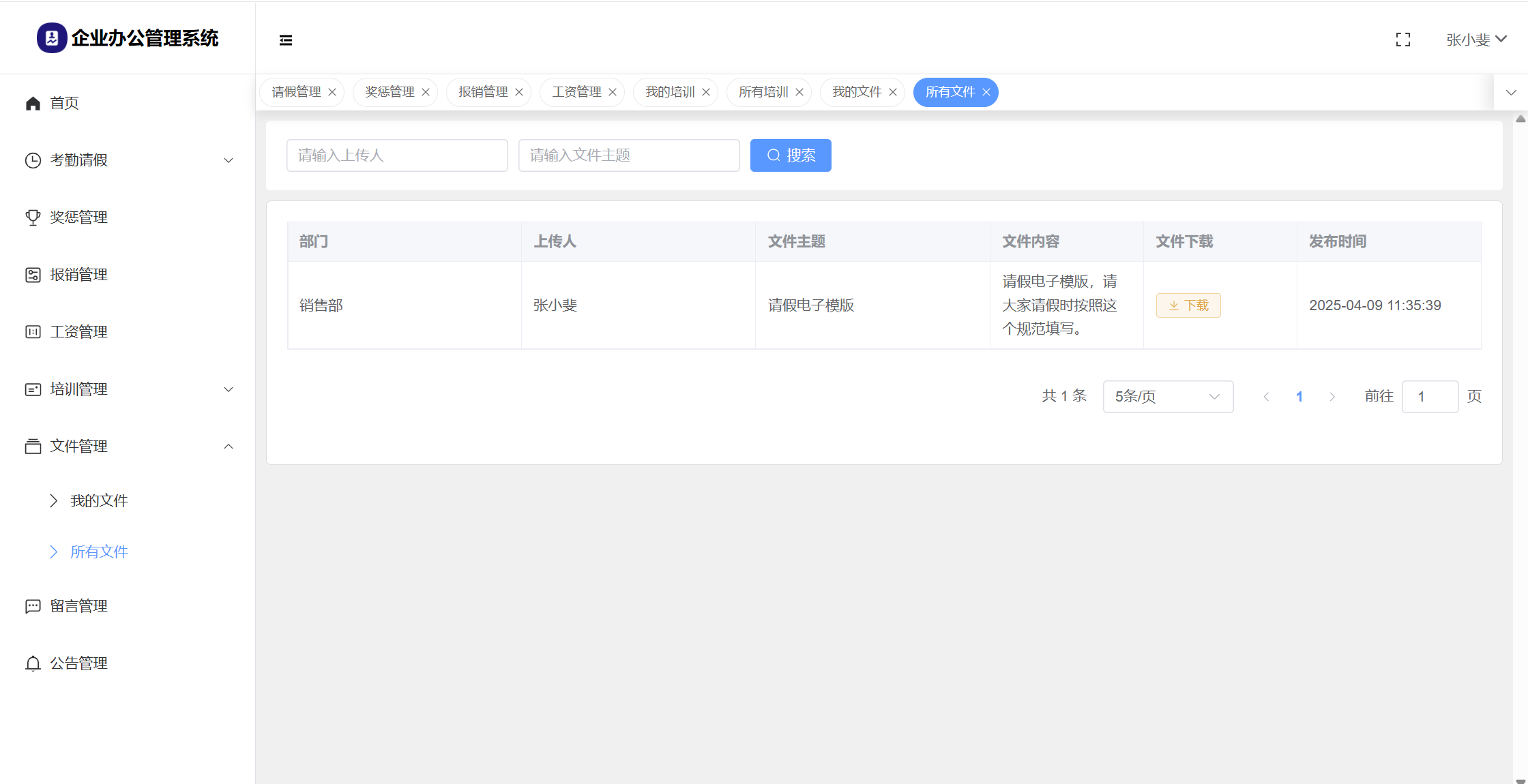This screenshot has width=1528, height=784.
Task: Switch to the 我的培训 tab
Action: pyautogui.click(x=669, y=92)
